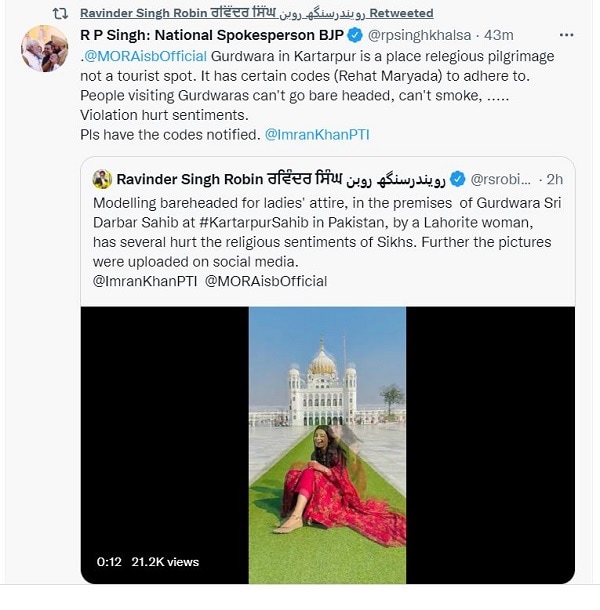Click verified badge in the quoted tweet
The image size is (600, 610).
(458, 179)
